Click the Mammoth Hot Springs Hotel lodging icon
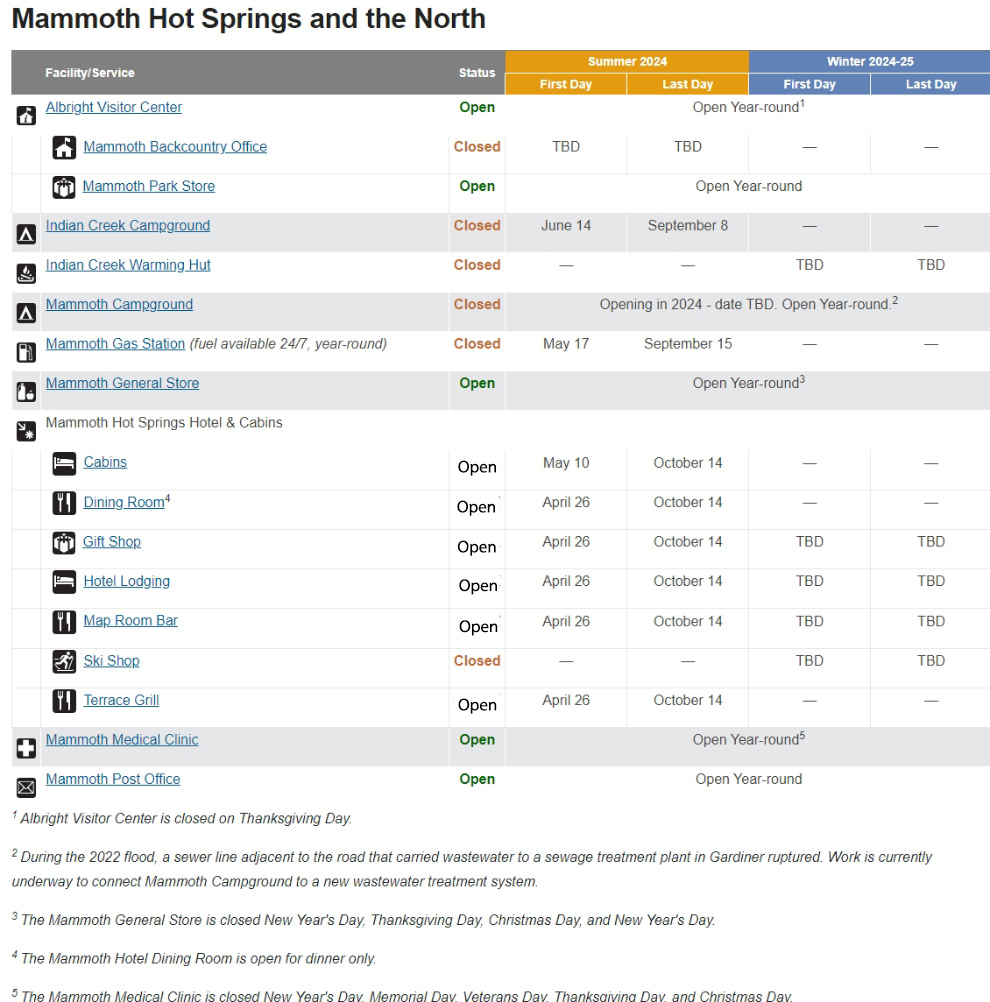This screenshot has height=1002, width=990. point(27,431)
